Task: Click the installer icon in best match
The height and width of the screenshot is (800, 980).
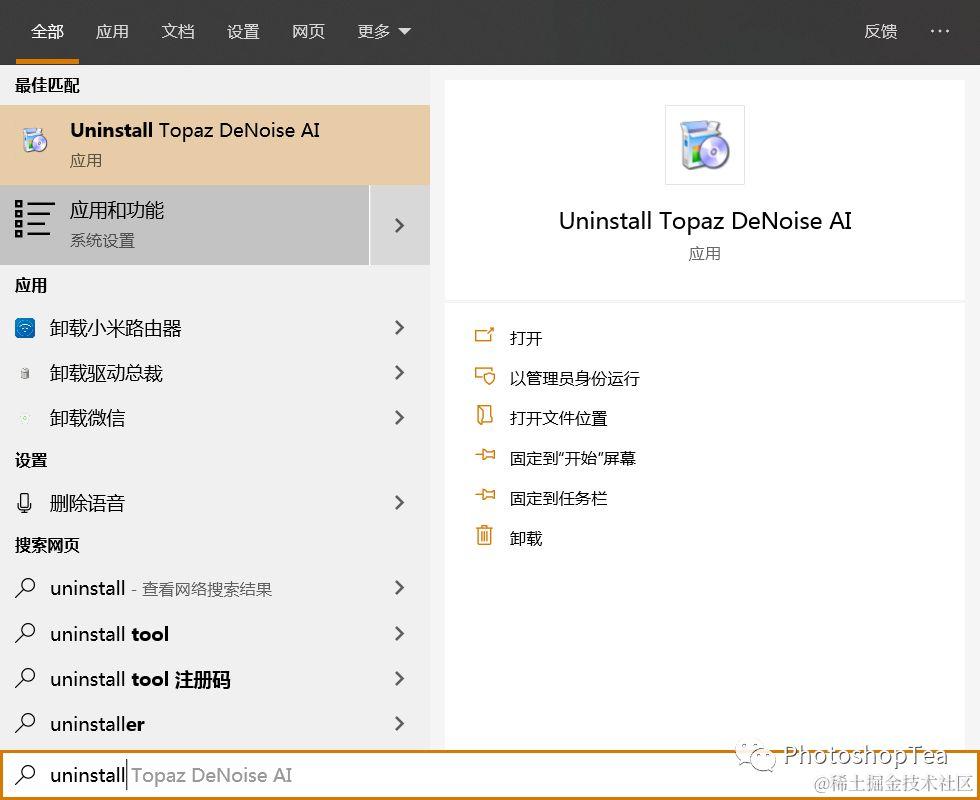Action: point(35,139)
